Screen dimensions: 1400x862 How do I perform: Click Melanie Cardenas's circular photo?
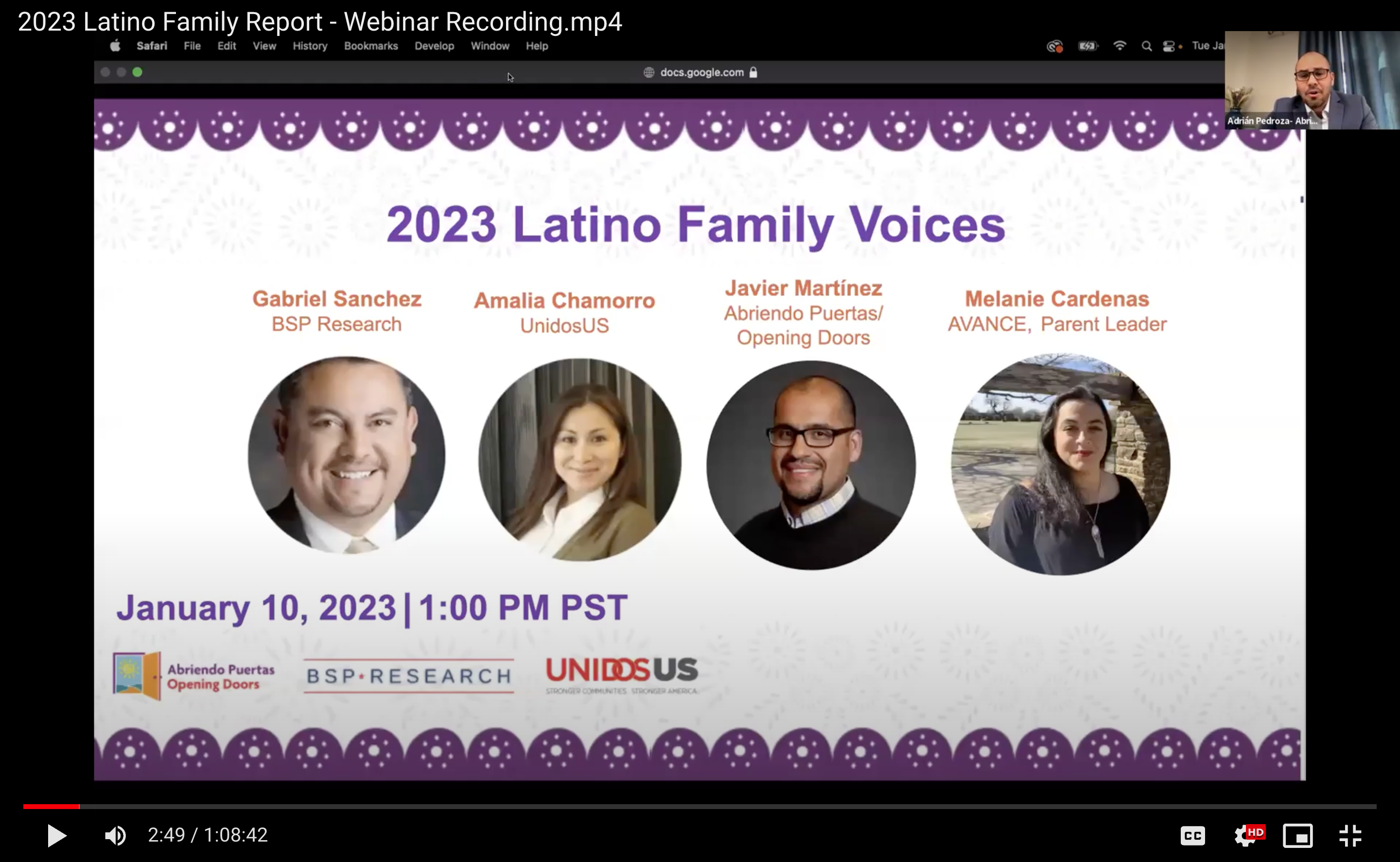coord(1061,464)
